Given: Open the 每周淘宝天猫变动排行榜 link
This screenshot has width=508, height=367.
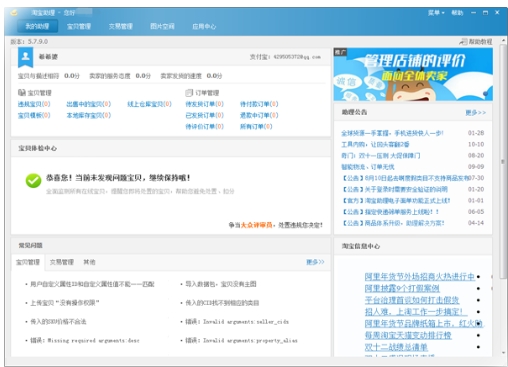Looking at the screenshot, I should (x=408, y=335).
